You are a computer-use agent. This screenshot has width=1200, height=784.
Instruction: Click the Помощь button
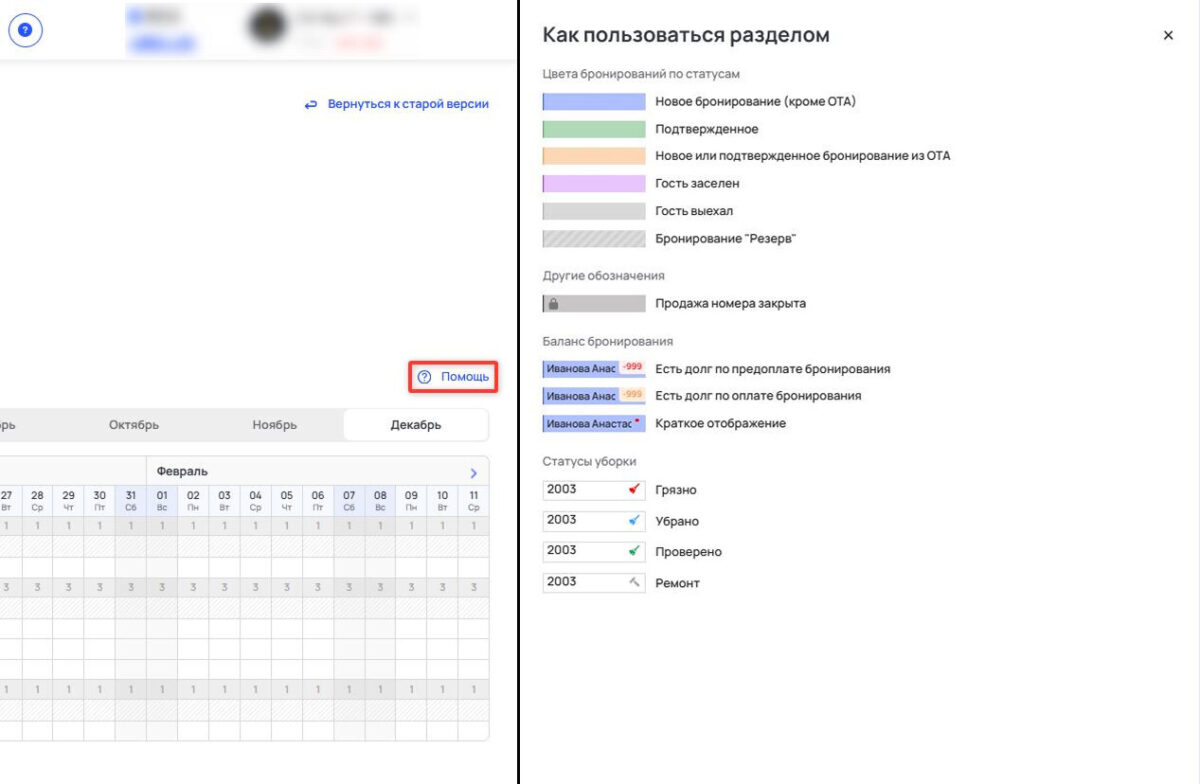[455, 377]
